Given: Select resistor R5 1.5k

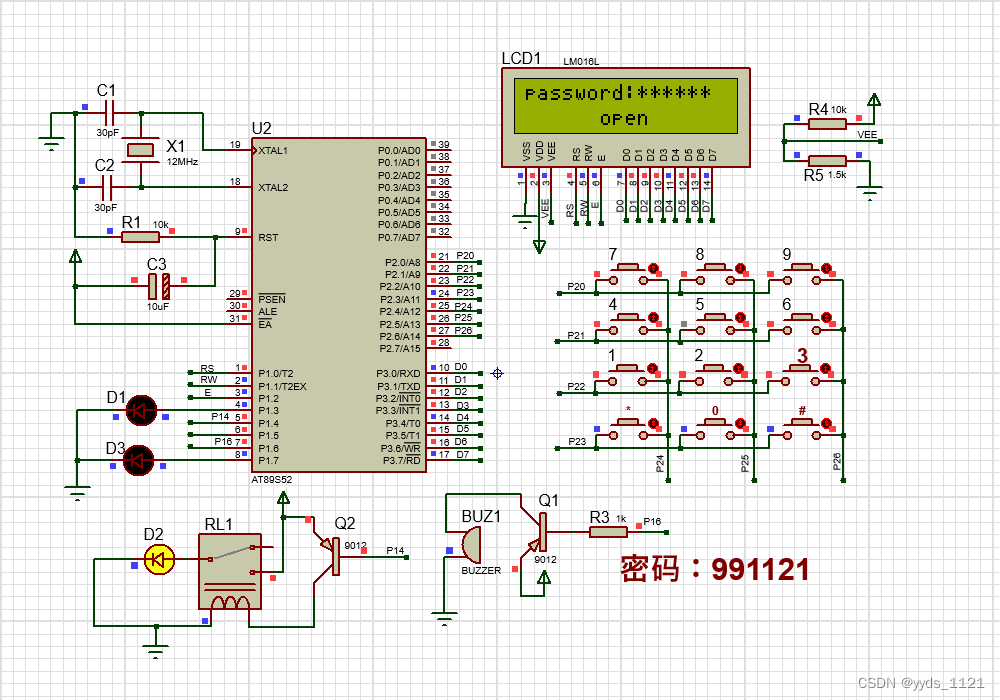Looking at the screenshot, I should (827, 161).
